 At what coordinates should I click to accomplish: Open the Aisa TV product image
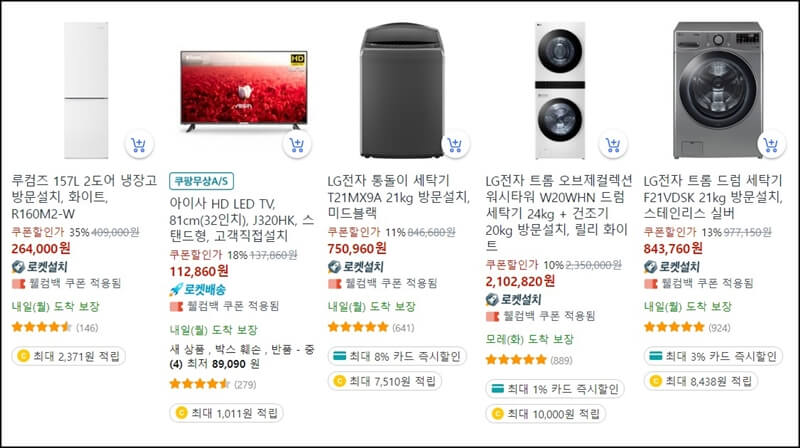(244, 90)
